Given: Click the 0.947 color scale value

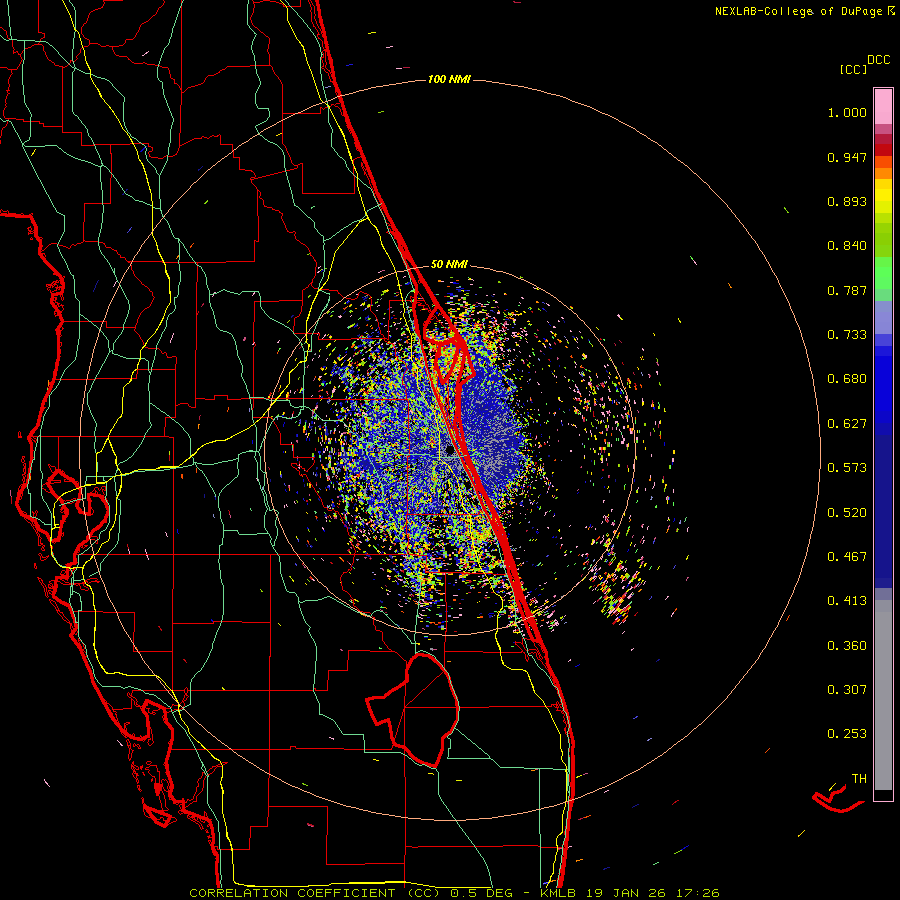Looking at the screenshot, I should [847, 157].
